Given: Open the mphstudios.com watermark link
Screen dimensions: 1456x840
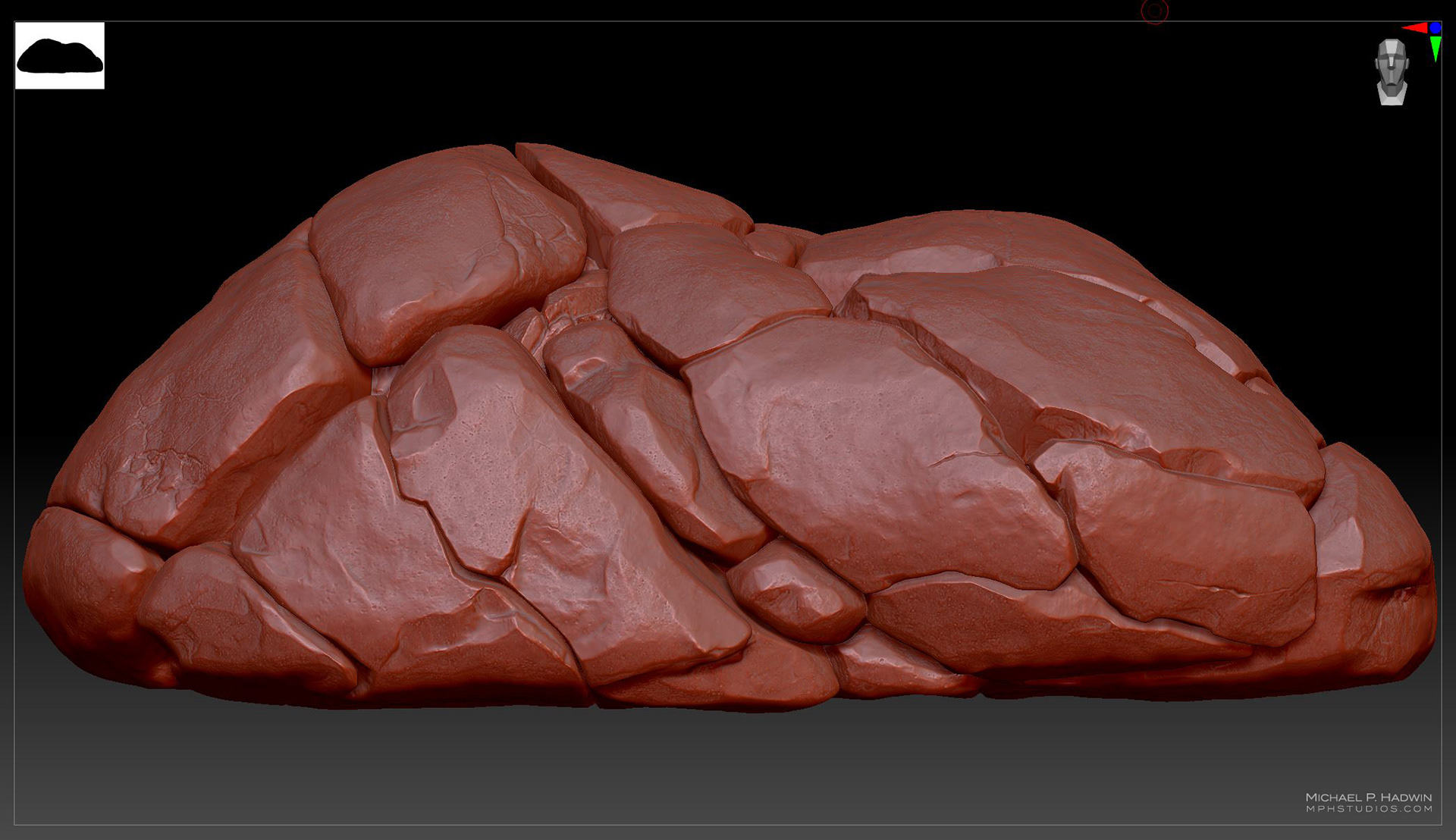Looking at the screenshot, I should (x=1369, y=809).
